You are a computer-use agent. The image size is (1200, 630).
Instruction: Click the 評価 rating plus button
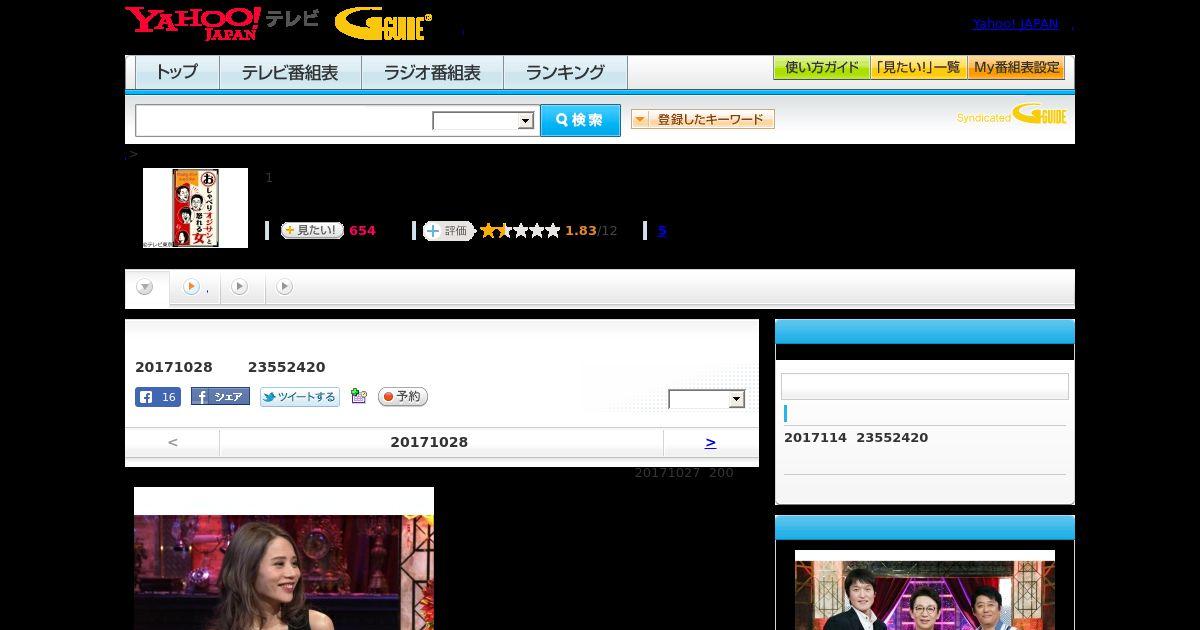(x=448, y=231)
